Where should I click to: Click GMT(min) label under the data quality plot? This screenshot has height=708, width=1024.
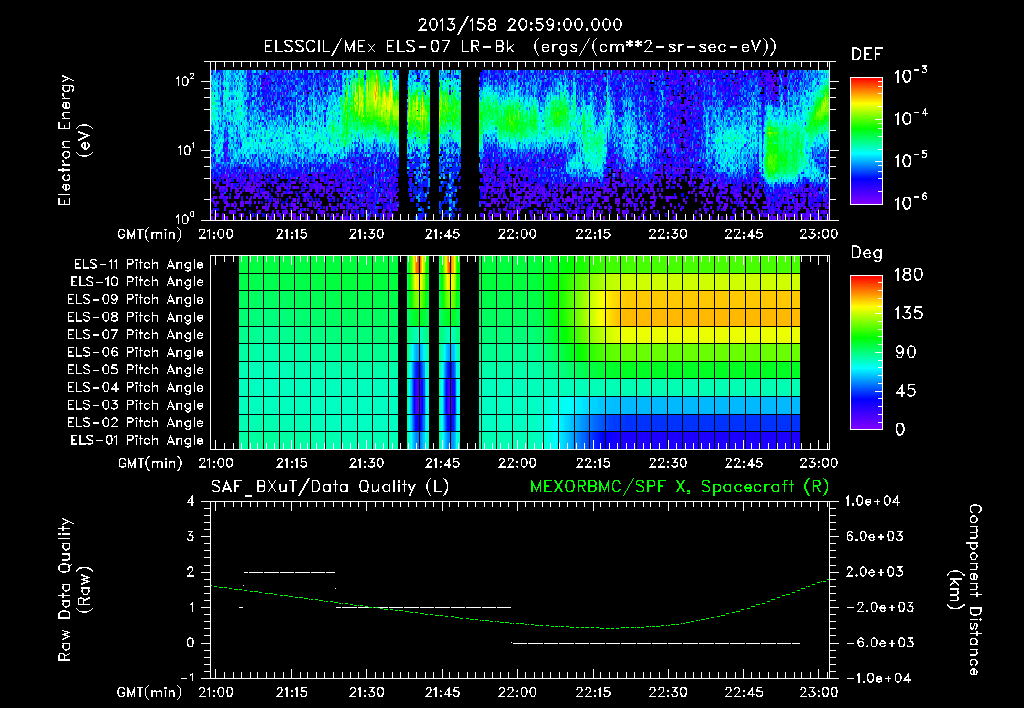pos(149,692)
